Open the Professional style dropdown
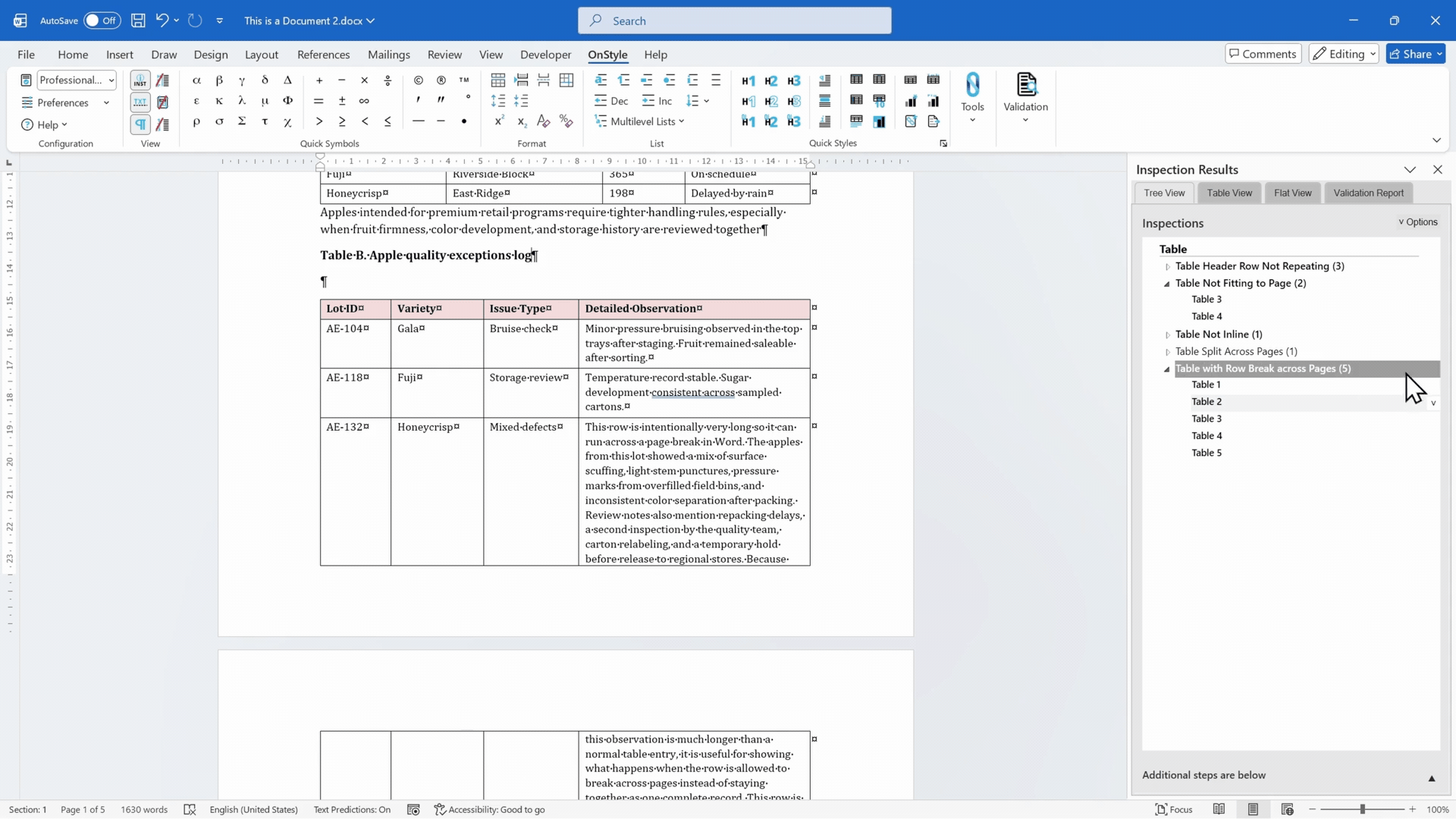This screenshot has height=819, width=1456. pos(77,80)
